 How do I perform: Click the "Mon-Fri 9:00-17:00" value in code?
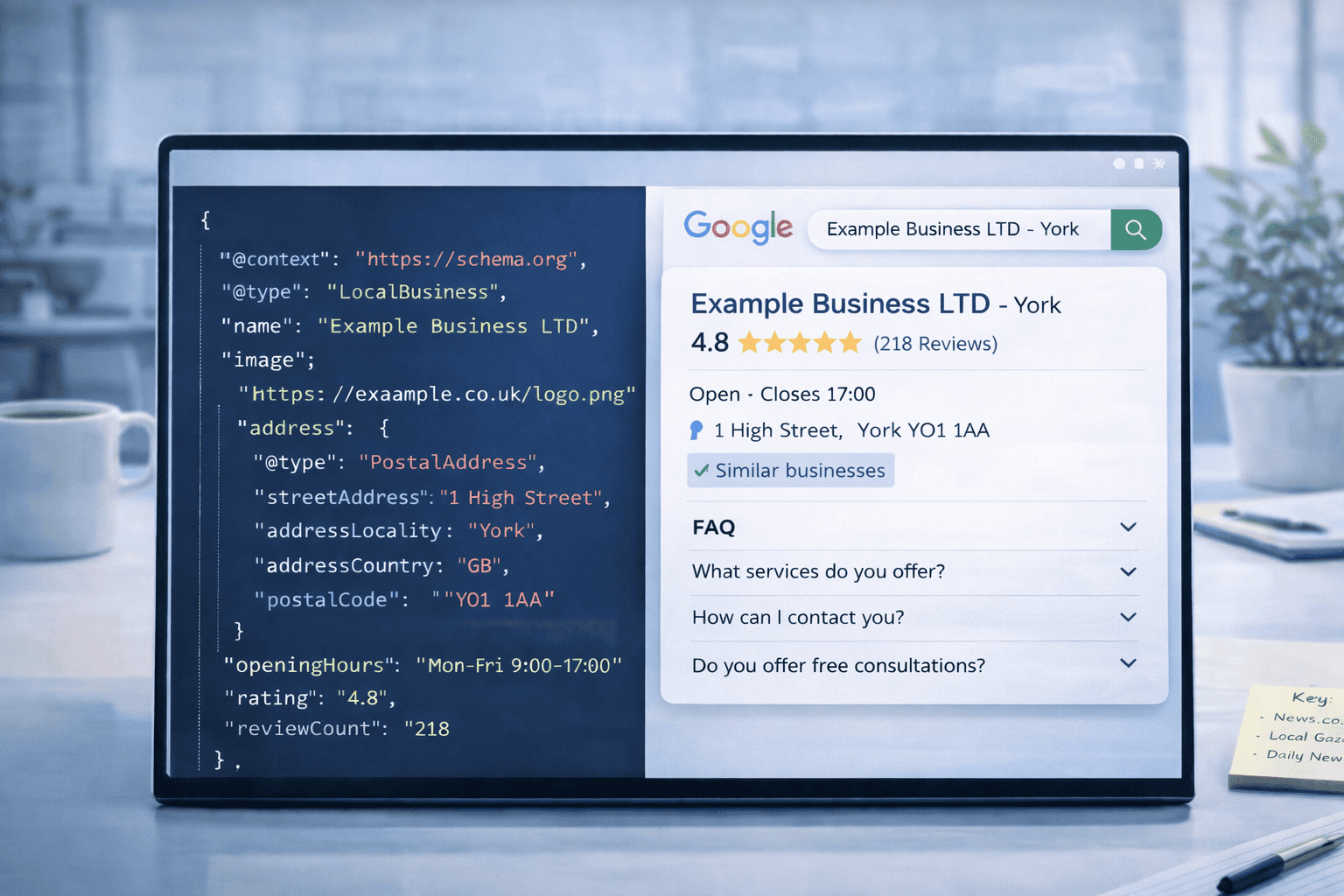pos(519,666)
